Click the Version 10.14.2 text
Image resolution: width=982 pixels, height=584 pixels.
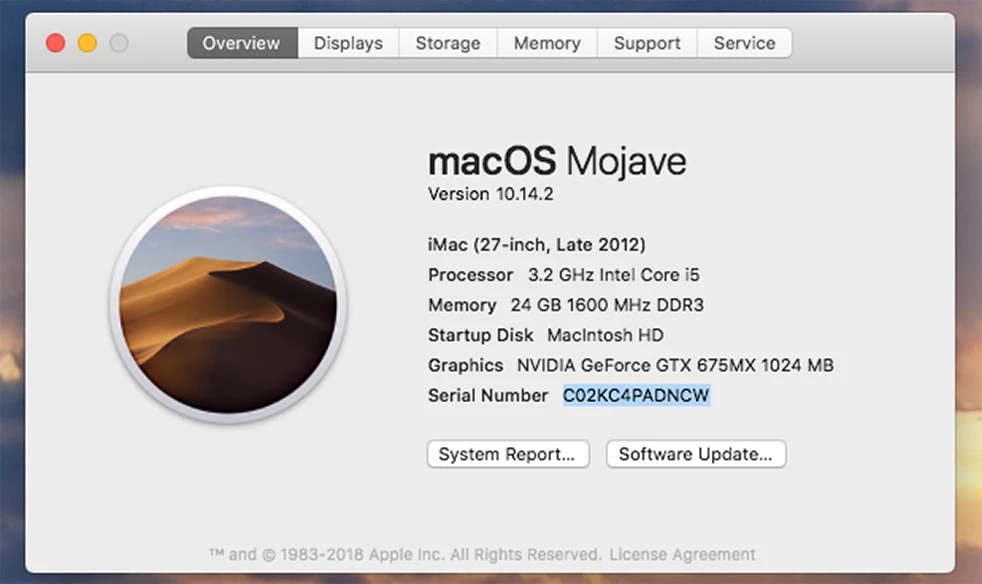click(490, 194)
